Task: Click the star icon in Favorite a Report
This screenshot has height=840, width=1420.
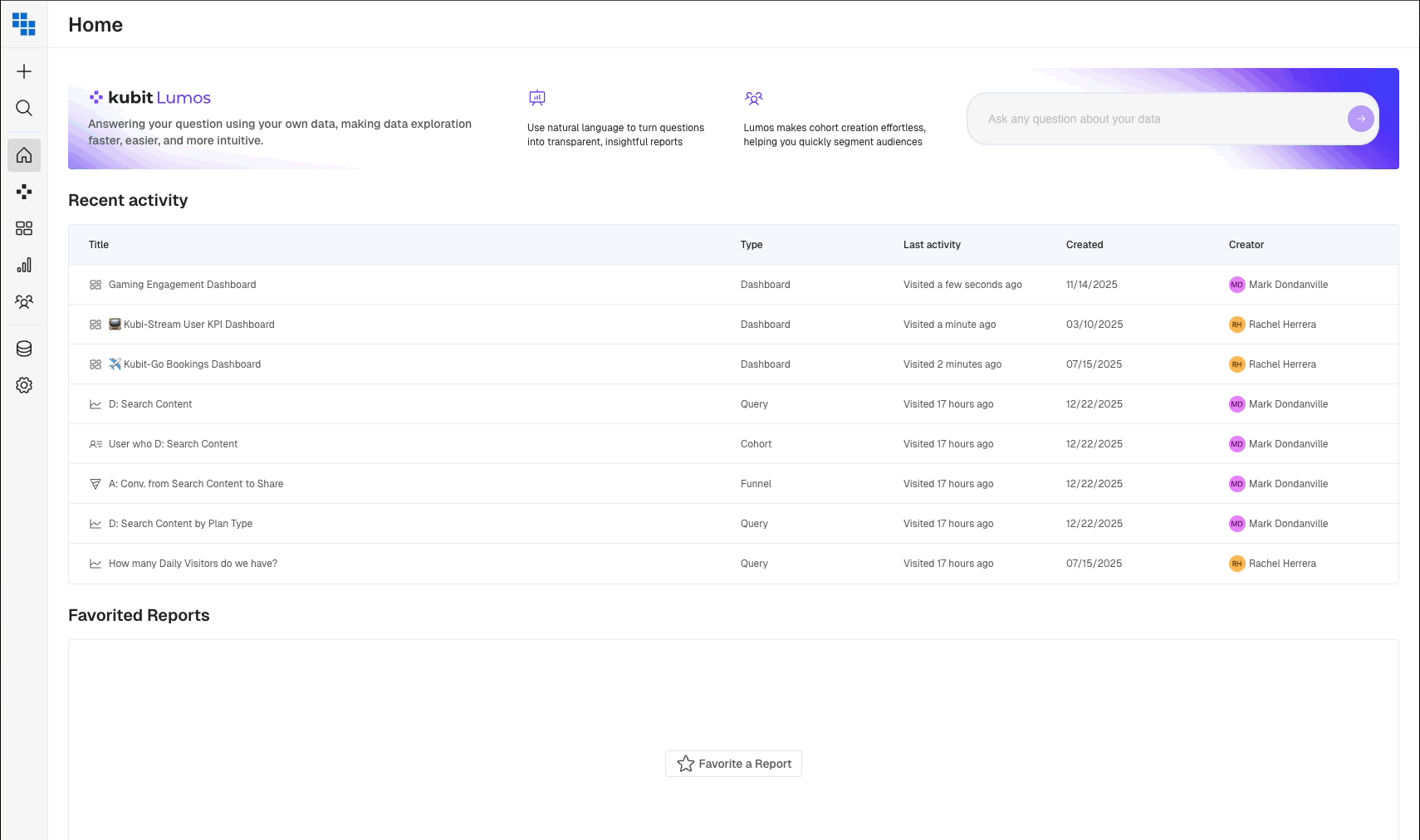Action: click(x=686, y=764)
